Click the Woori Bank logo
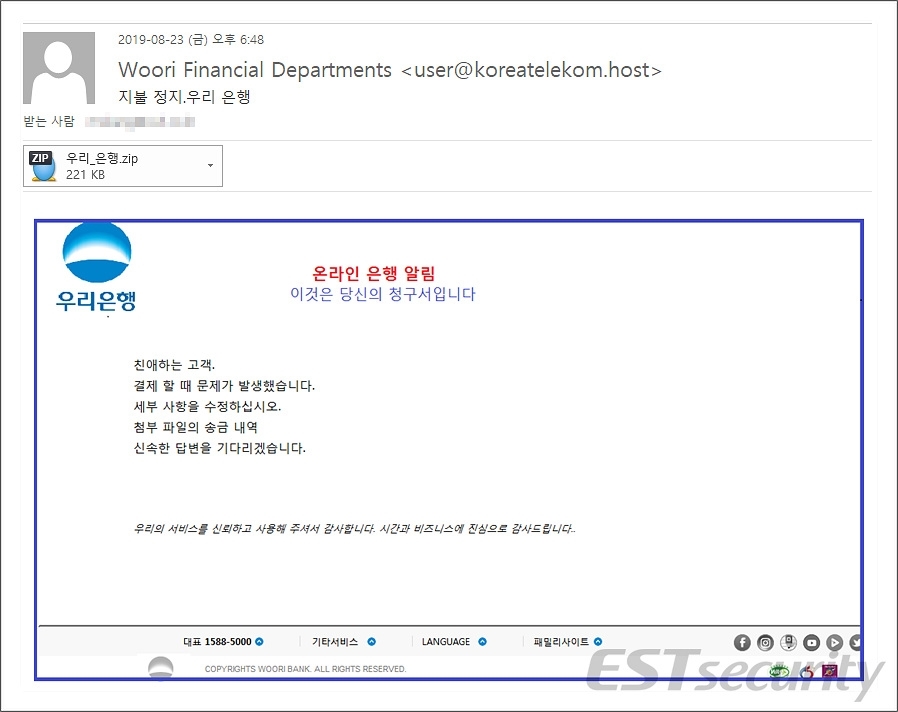The height and width of the screenshot is (712, 898). (96, 268)
